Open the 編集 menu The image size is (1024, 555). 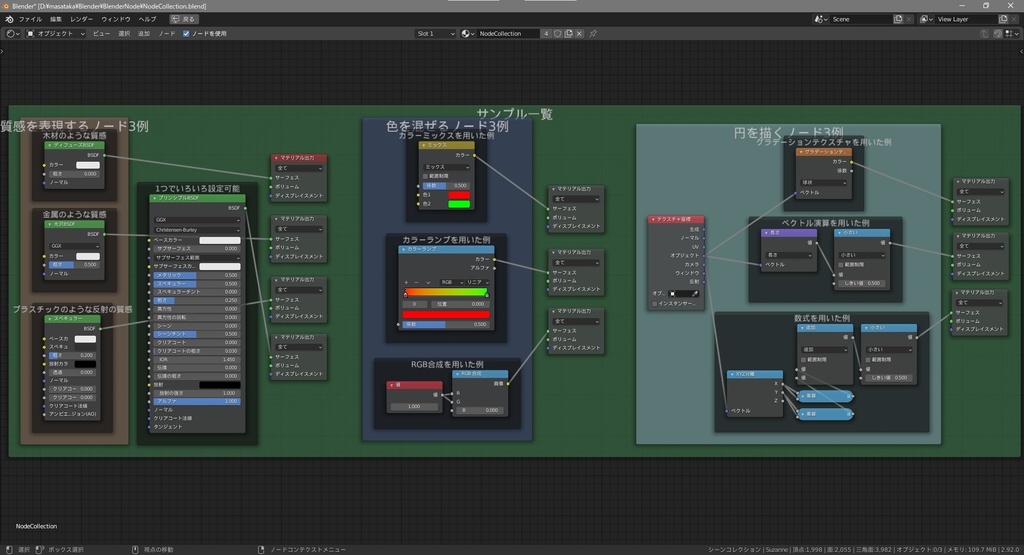[x=56, y=19]
